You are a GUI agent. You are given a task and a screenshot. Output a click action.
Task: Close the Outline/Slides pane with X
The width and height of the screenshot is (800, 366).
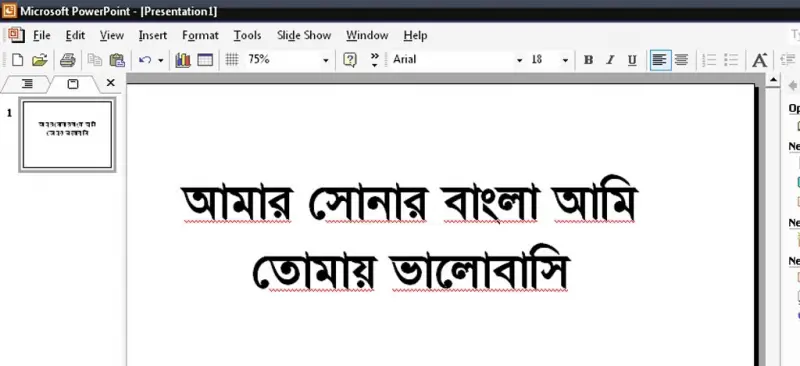(110, 83)
